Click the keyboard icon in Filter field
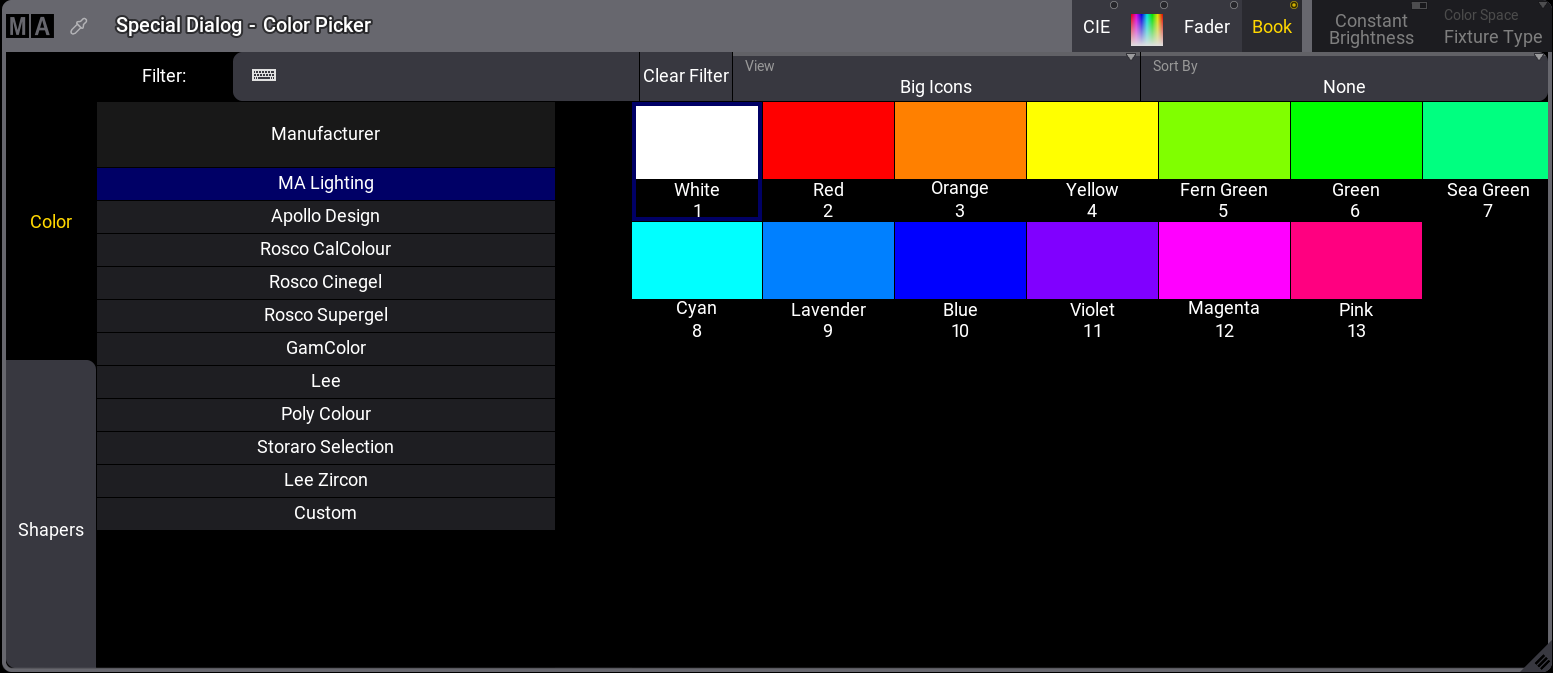 coord(264,76)
